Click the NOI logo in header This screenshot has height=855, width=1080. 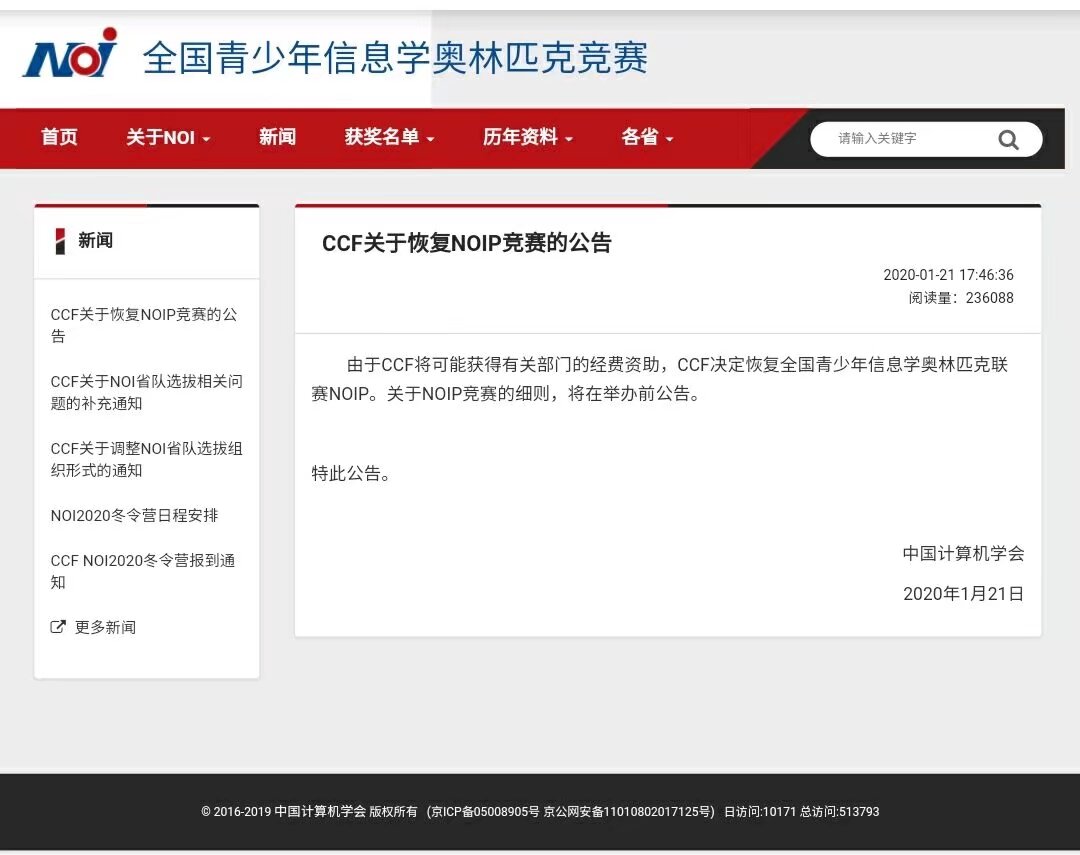[70, 55]
